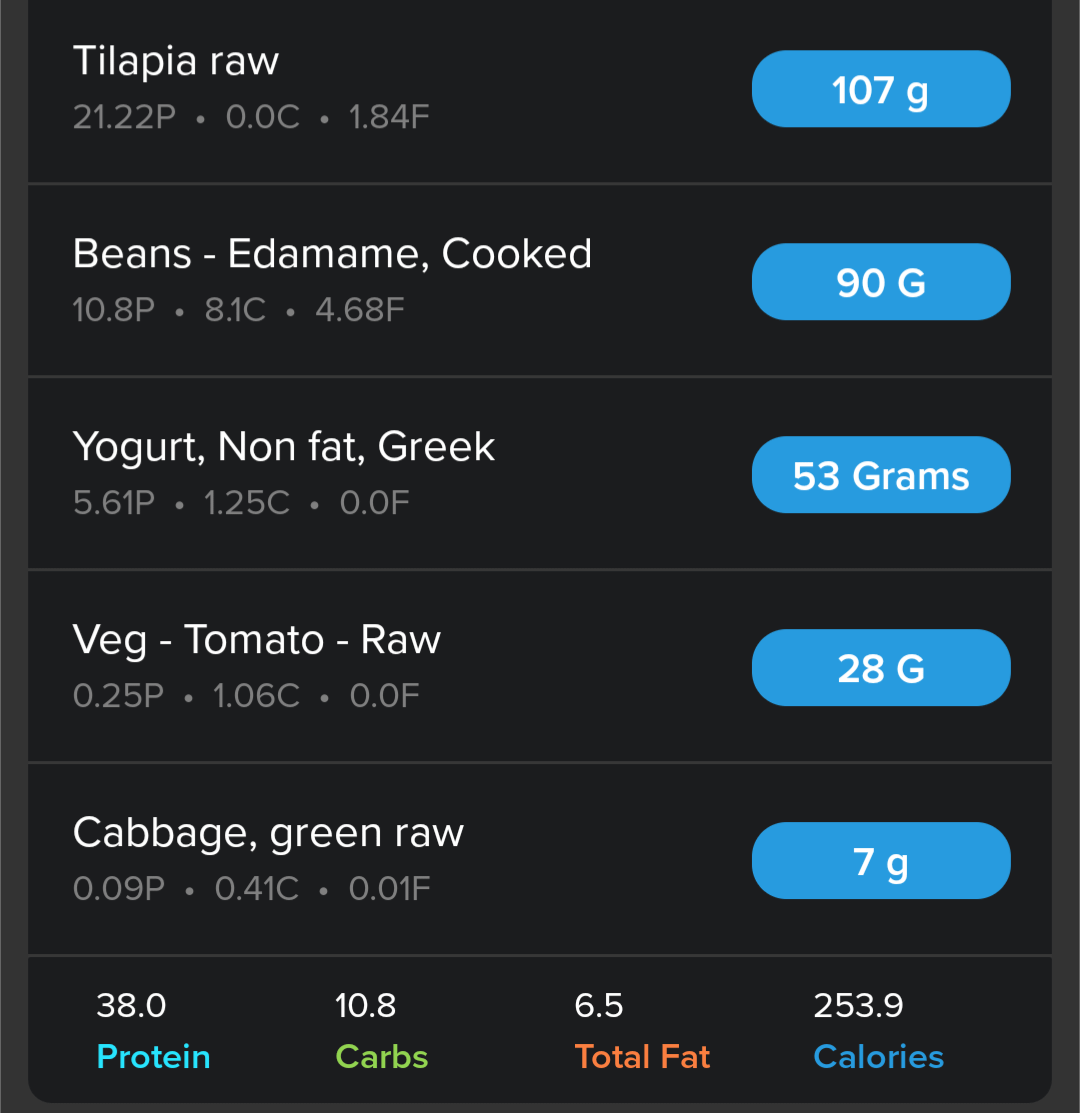Click the yogurt 5.61P macro line

pos(241,503)
